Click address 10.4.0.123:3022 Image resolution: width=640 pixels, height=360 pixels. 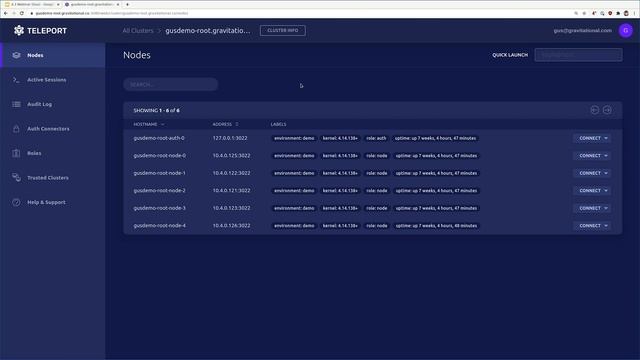(231, 208)
